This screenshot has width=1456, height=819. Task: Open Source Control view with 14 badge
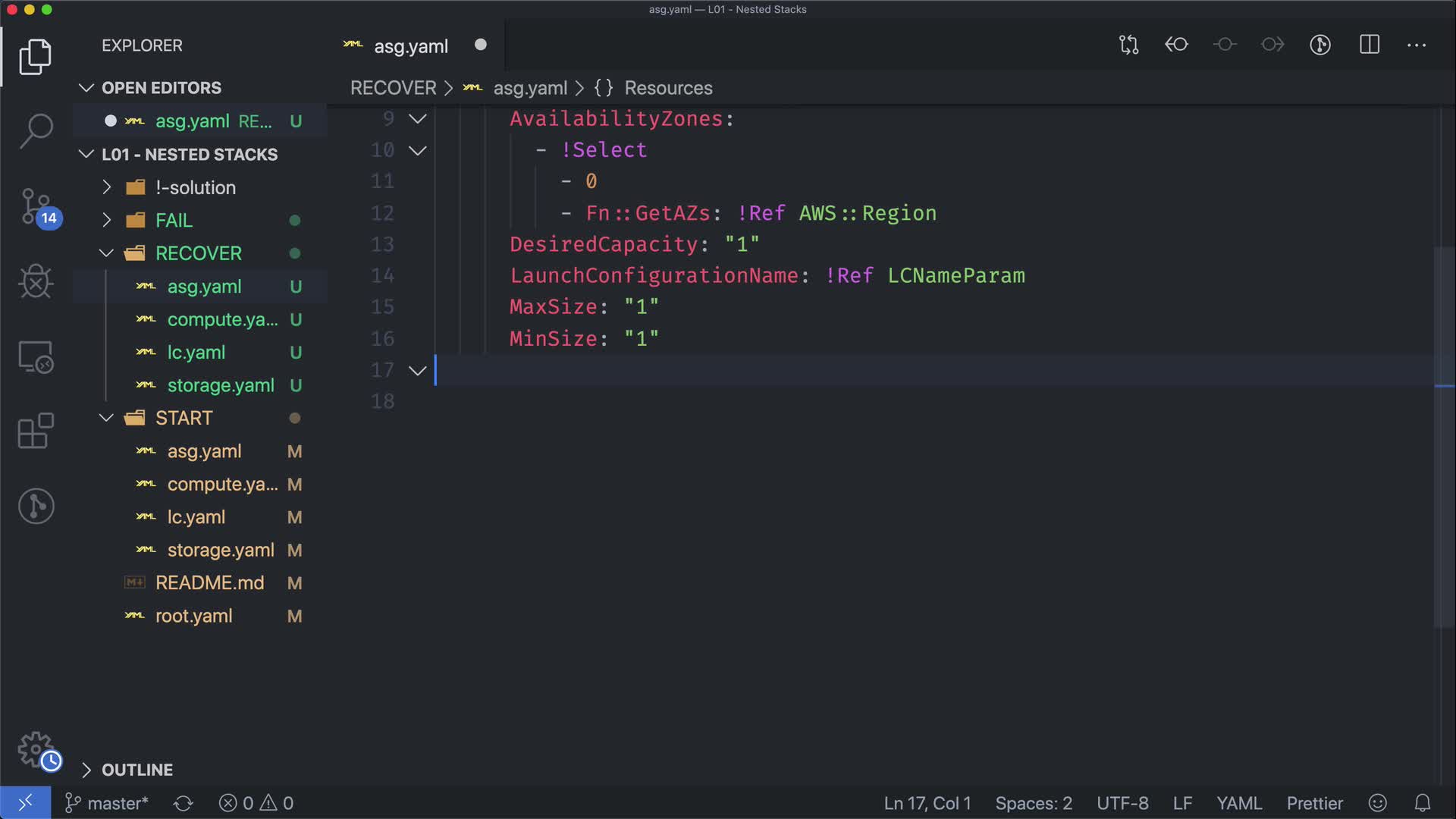click(36, 206)
